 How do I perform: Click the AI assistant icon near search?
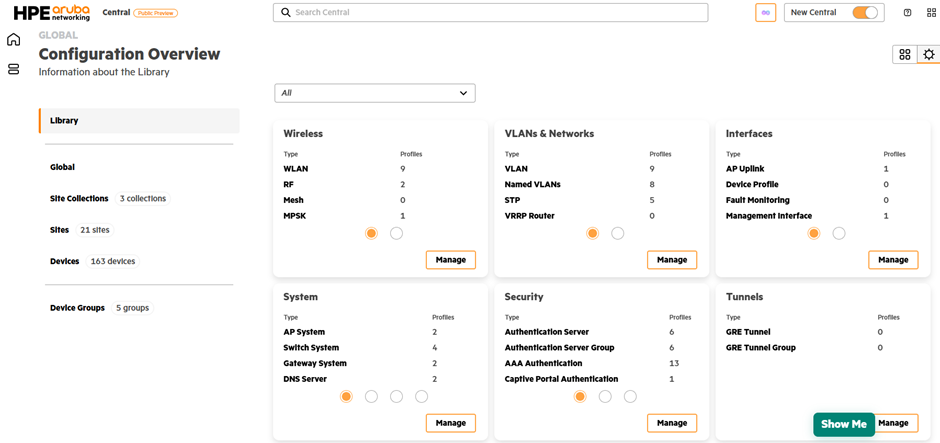[x=765, y=13]
